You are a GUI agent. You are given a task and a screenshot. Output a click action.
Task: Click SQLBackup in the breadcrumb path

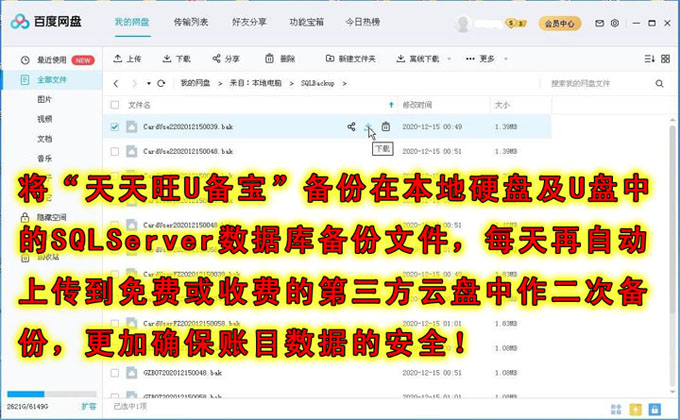[x=317, y=83]
